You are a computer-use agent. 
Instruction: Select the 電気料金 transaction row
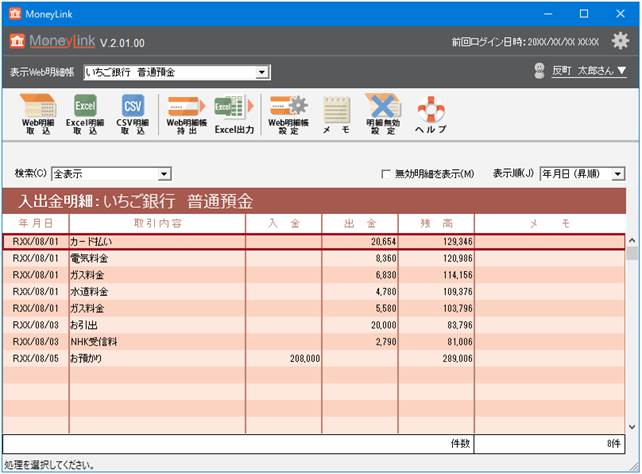pyautogui.click(x=314, y=258)
